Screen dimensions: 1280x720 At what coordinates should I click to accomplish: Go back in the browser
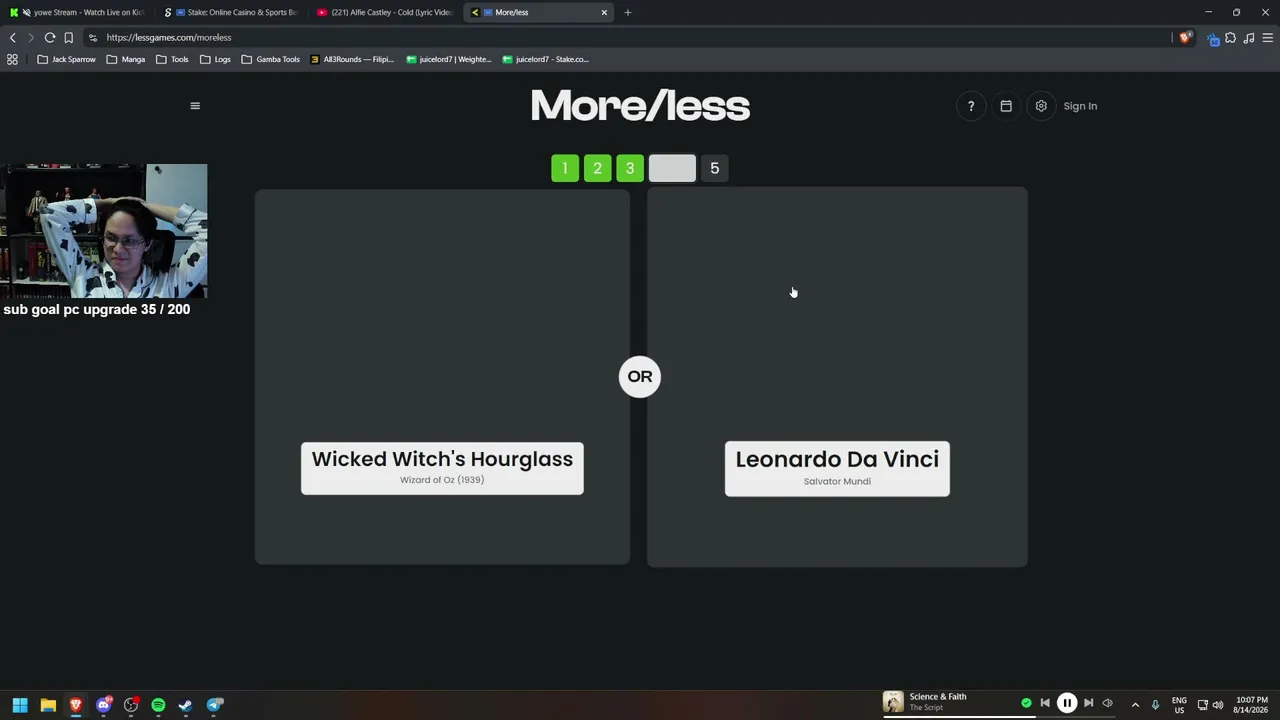tap(13, 37)
